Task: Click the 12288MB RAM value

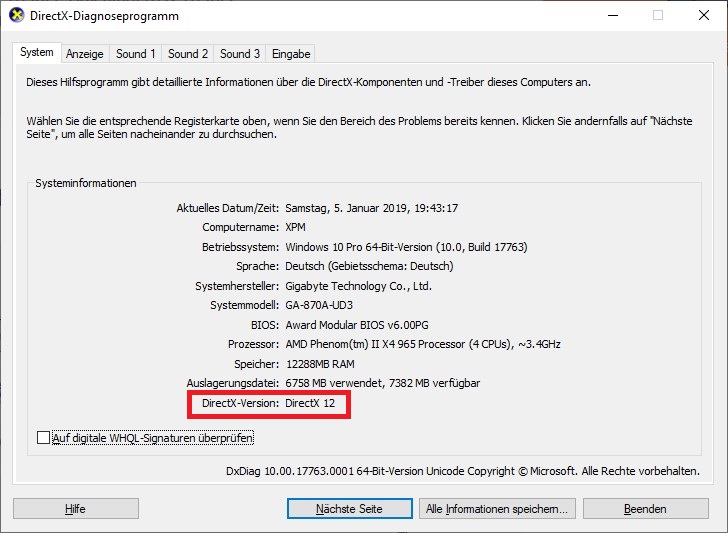Action: [x=320, y=364]
